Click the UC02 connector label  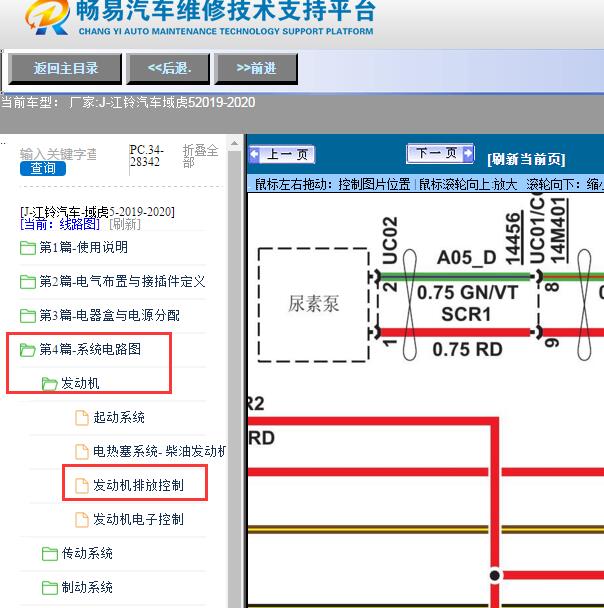click(390, 240)
